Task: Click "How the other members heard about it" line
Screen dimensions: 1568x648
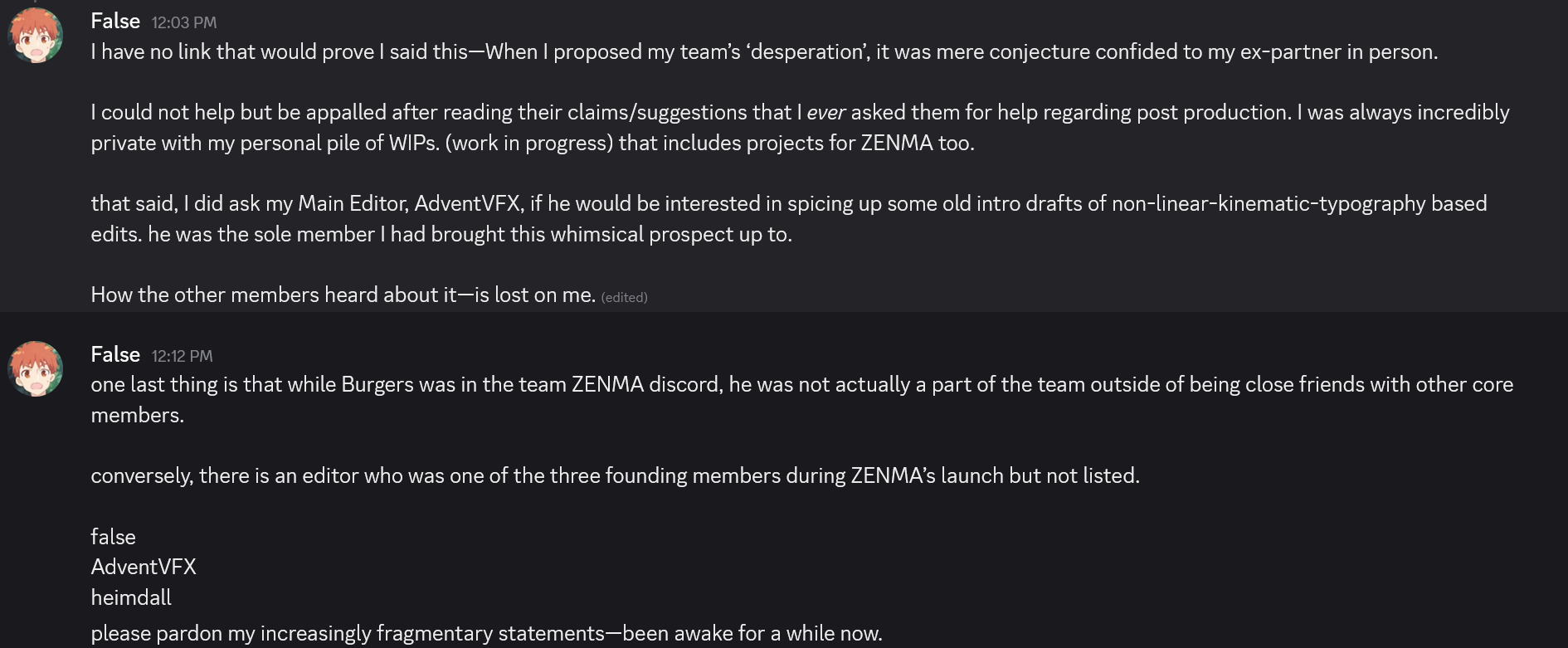Action: coord(343,295)
